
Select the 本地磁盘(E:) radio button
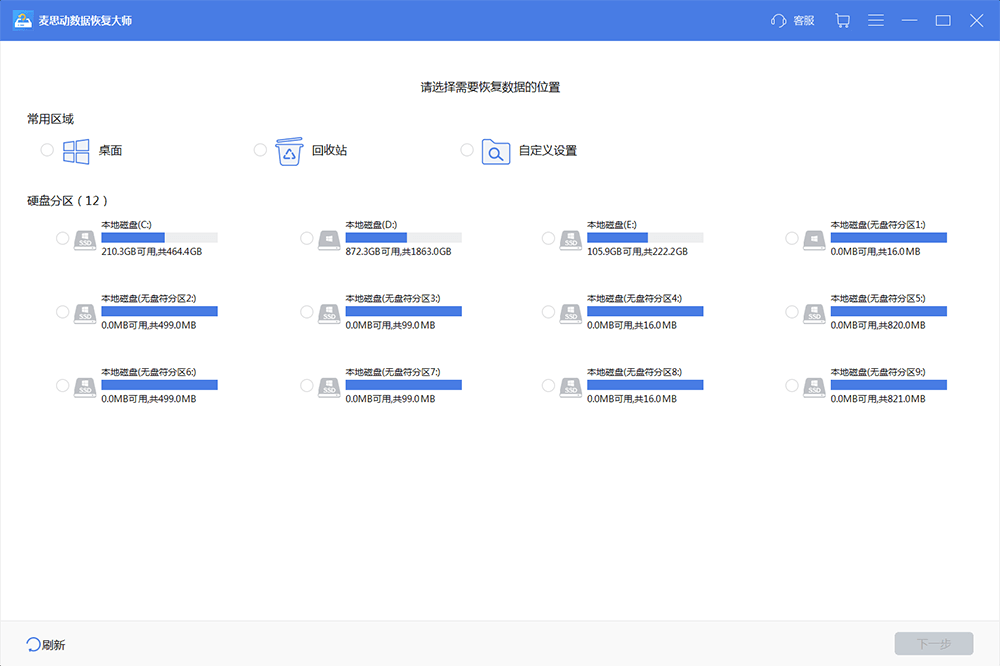[548, 238]
